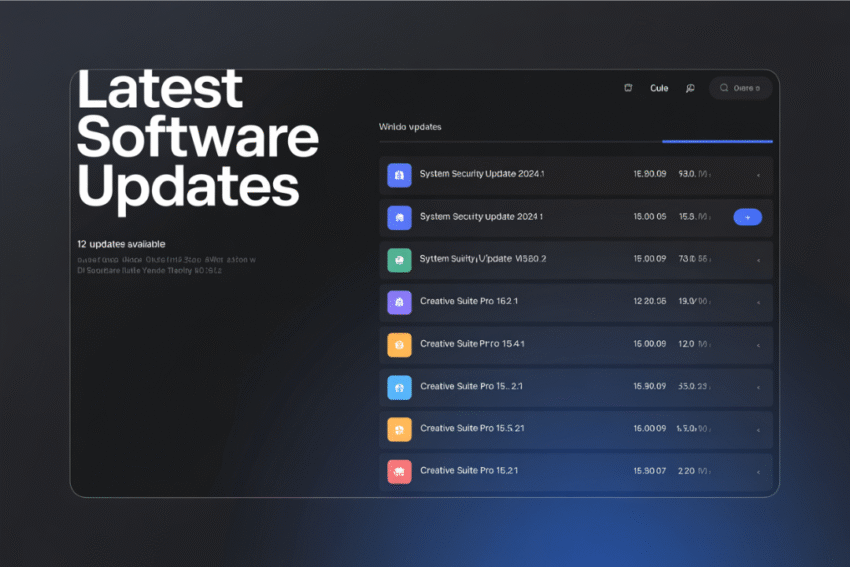Viewport: 850px width, 567px height.
Task: Click the '15.8' size value
Action: point(687,216)
